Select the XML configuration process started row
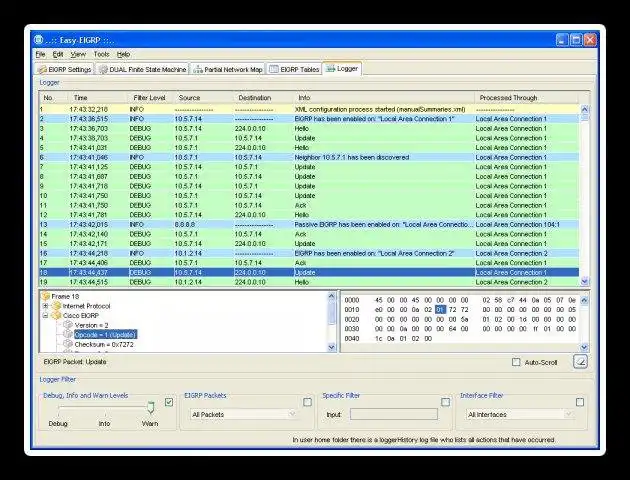This screenshot has width=630, height=480. (x=309, y=109)
